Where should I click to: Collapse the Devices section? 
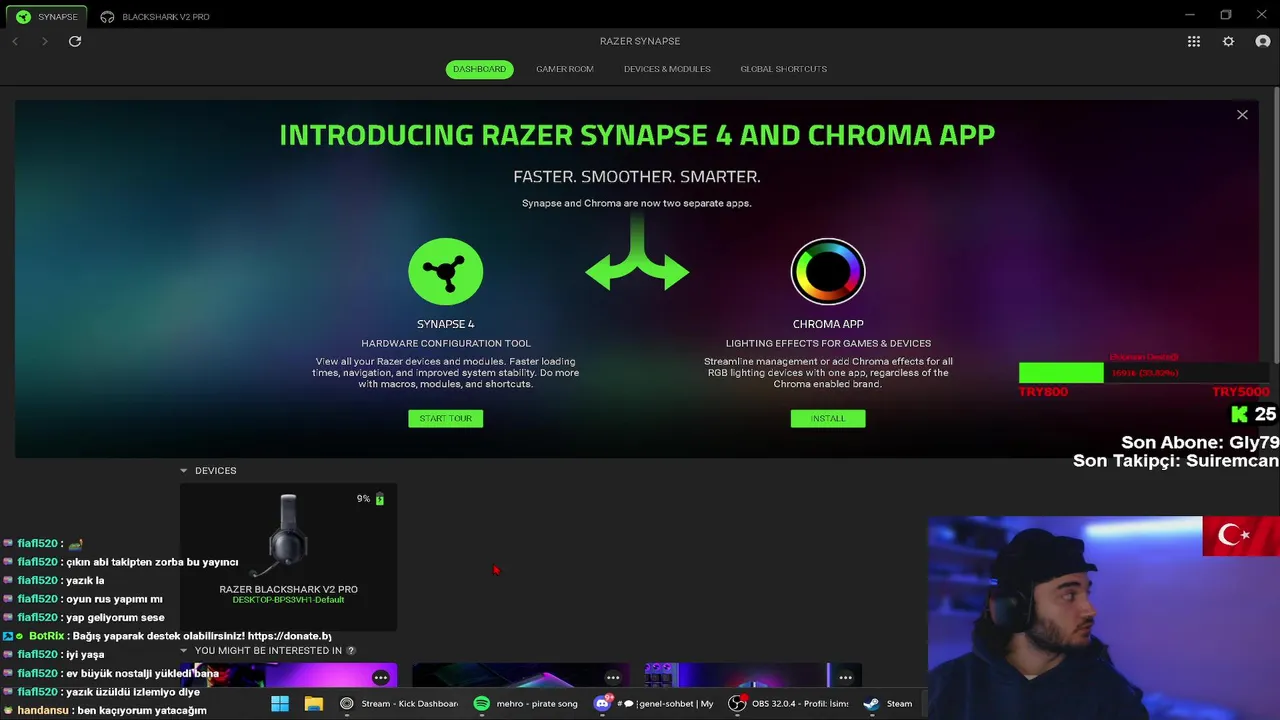point(183,470)
